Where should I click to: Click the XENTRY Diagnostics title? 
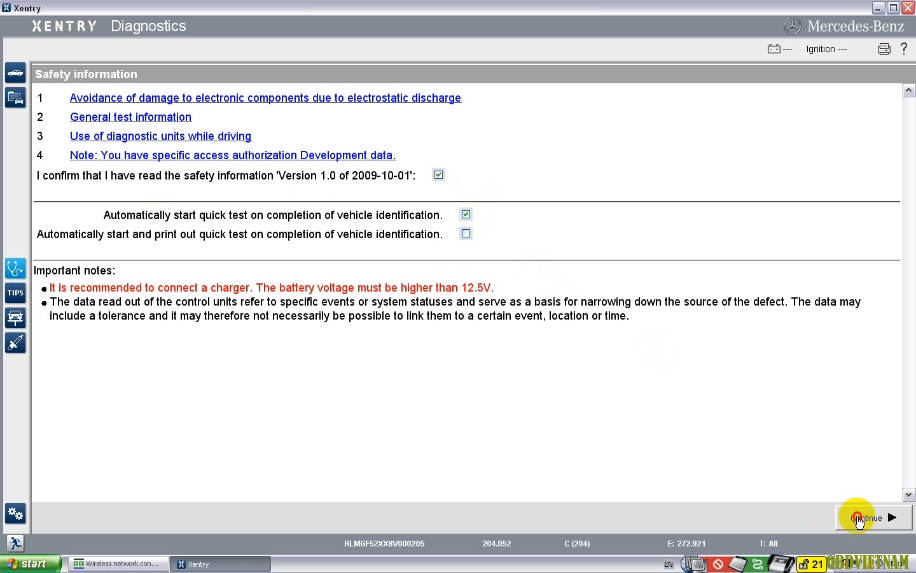pos(109,26)
